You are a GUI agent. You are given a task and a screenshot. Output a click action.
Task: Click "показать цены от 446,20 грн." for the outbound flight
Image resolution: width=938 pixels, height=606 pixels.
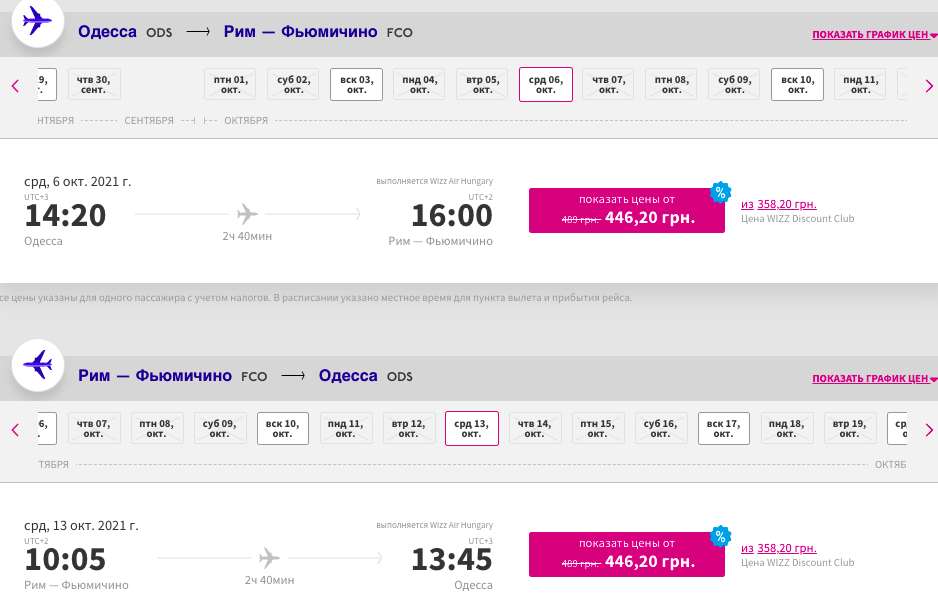click(626, 210)
